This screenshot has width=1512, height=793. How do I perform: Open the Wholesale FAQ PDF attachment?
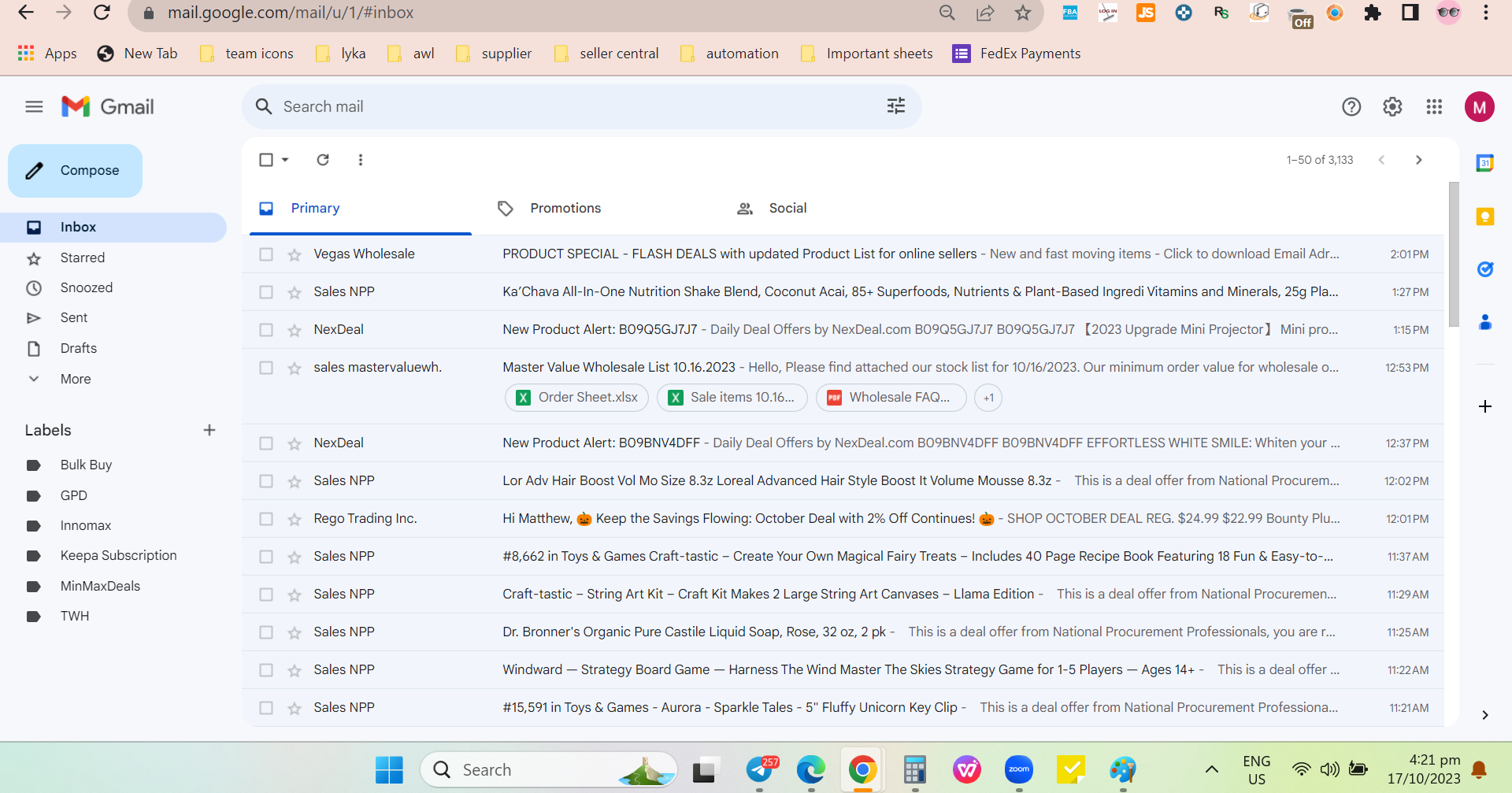891,398
